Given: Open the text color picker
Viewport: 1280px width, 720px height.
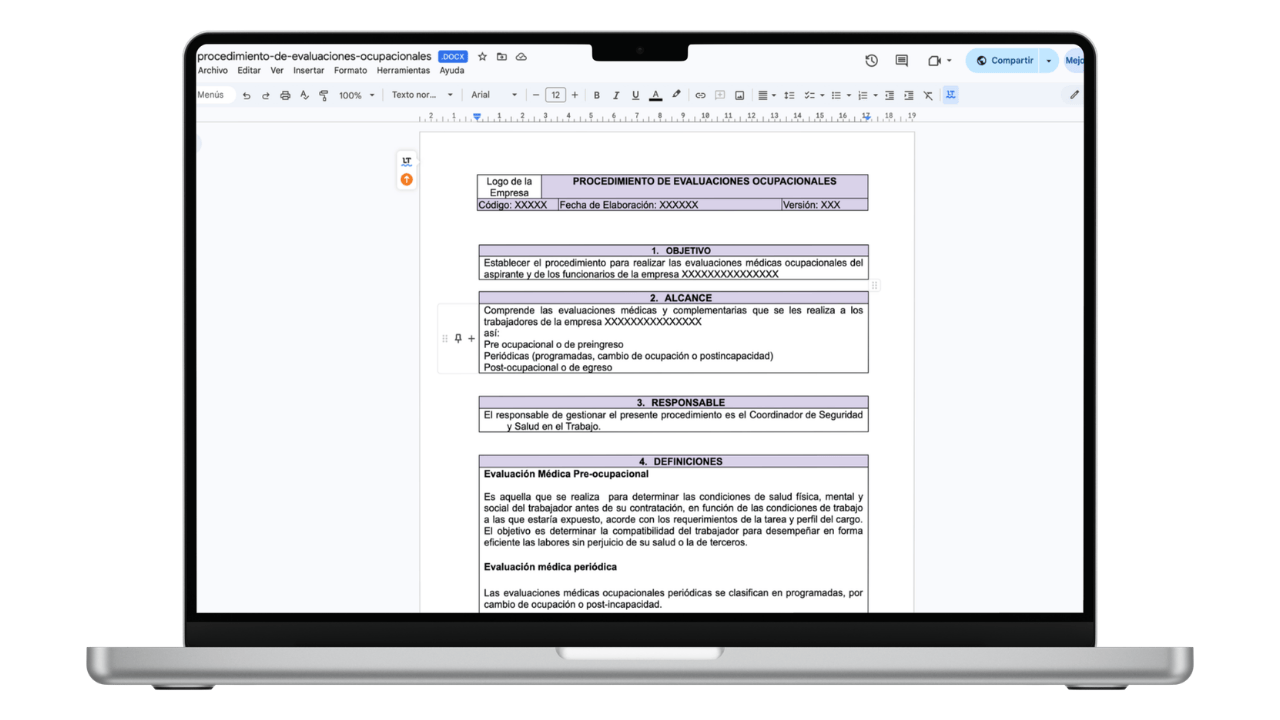Looking at the screenshot, I should pos(655,95).
